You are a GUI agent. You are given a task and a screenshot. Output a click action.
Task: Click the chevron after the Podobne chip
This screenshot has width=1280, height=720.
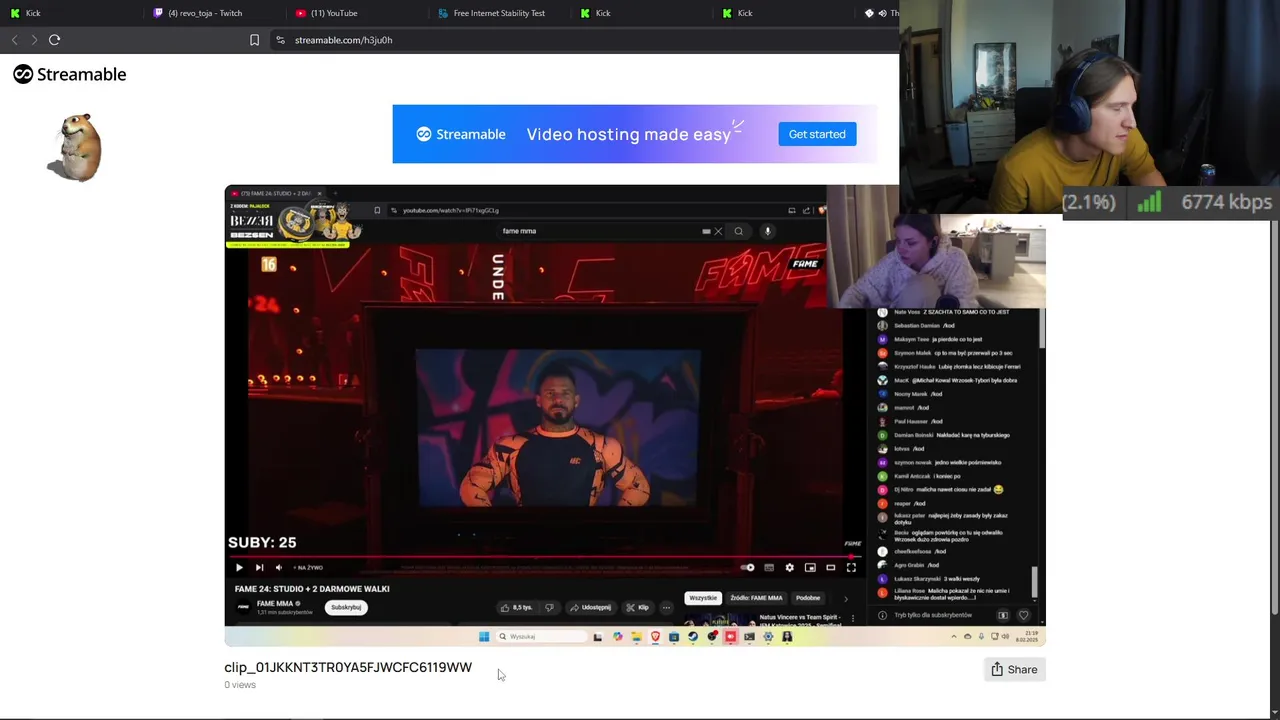tap(845, 598)
